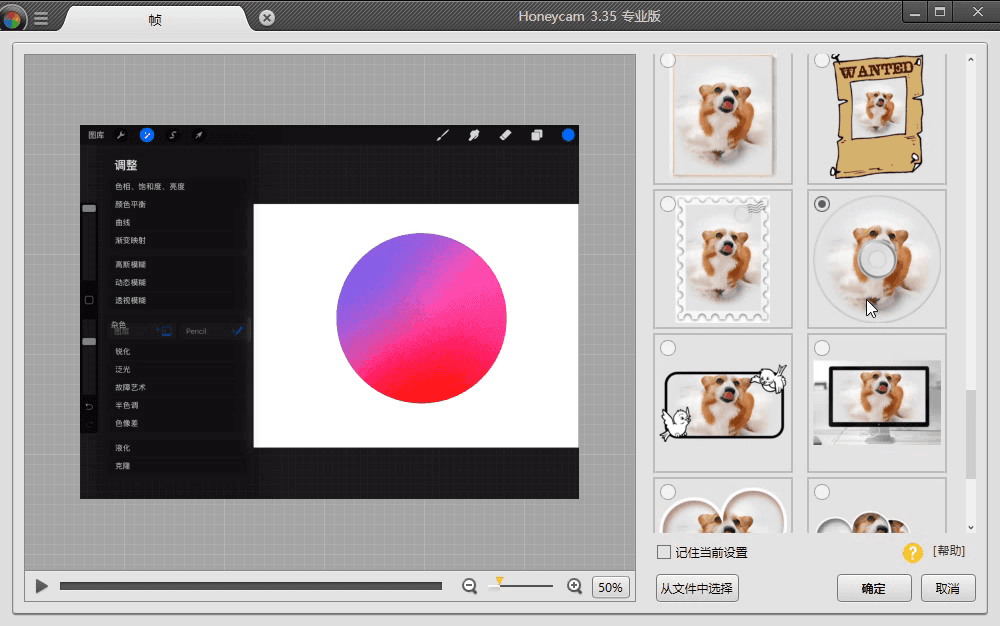Cancel with 取消 button
The image size is (1000, 626).
(x=948, y=588)
